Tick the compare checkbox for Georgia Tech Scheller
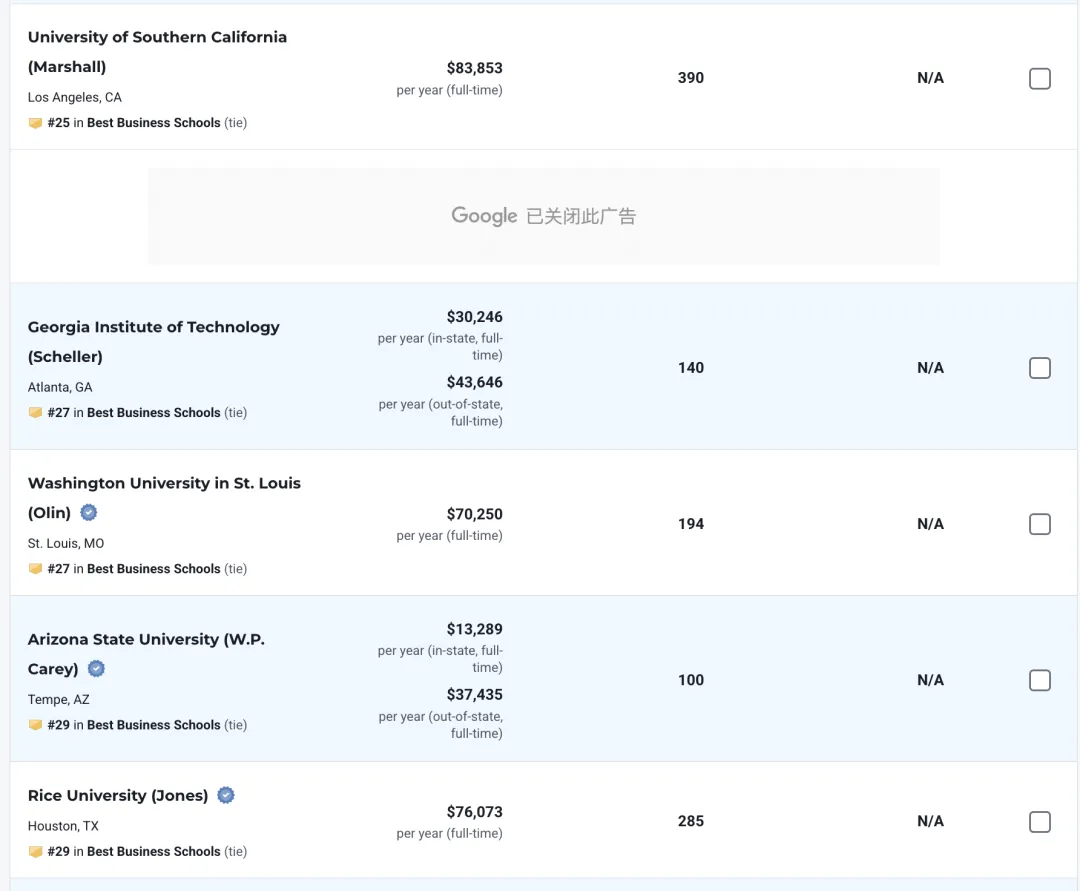The width and height of the screenshot is (1080, 891). [x=1040, y=368]
